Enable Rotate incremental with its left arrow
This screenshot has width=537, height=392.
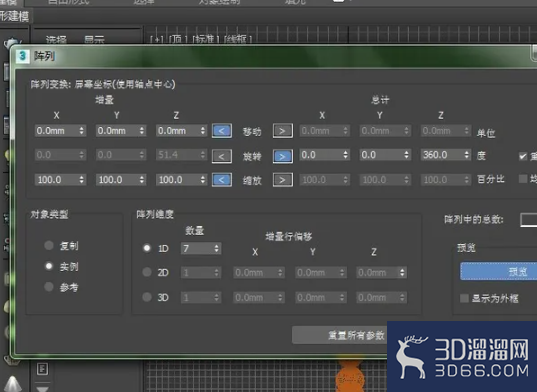point(222,156)
